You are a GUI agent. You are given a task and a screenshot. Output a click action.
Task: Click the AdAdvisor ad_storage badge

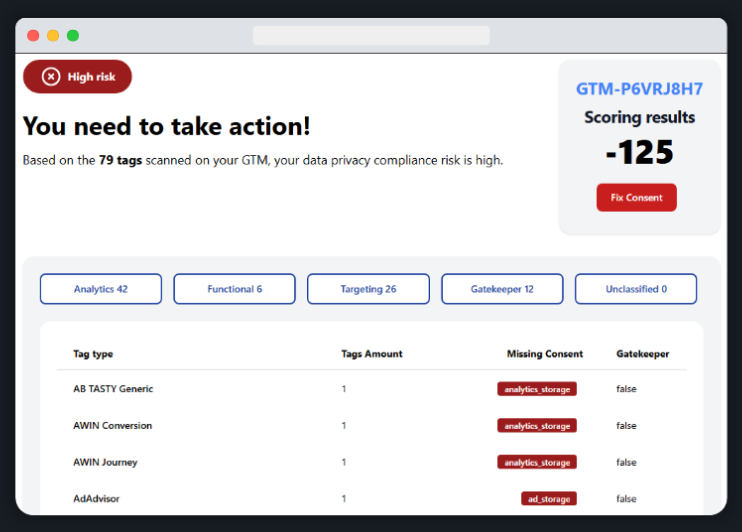(549, 498)
